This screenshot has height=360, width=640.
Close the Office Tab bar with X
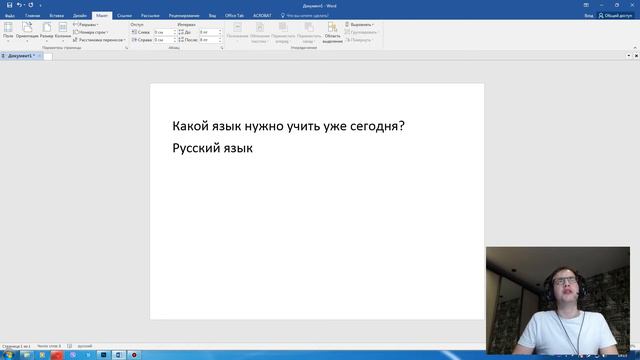[636, 56]
